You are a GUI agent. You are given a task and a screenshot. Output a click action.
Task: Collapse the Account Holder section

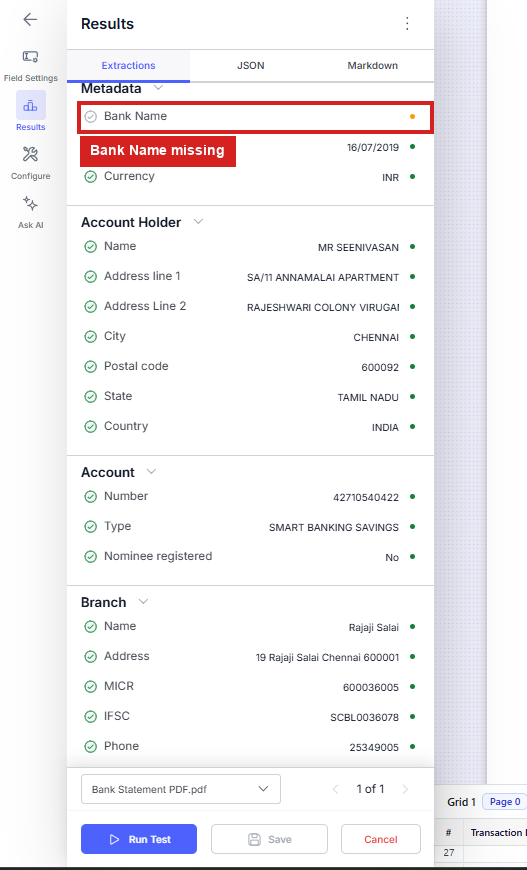click(x=198, y=222)
